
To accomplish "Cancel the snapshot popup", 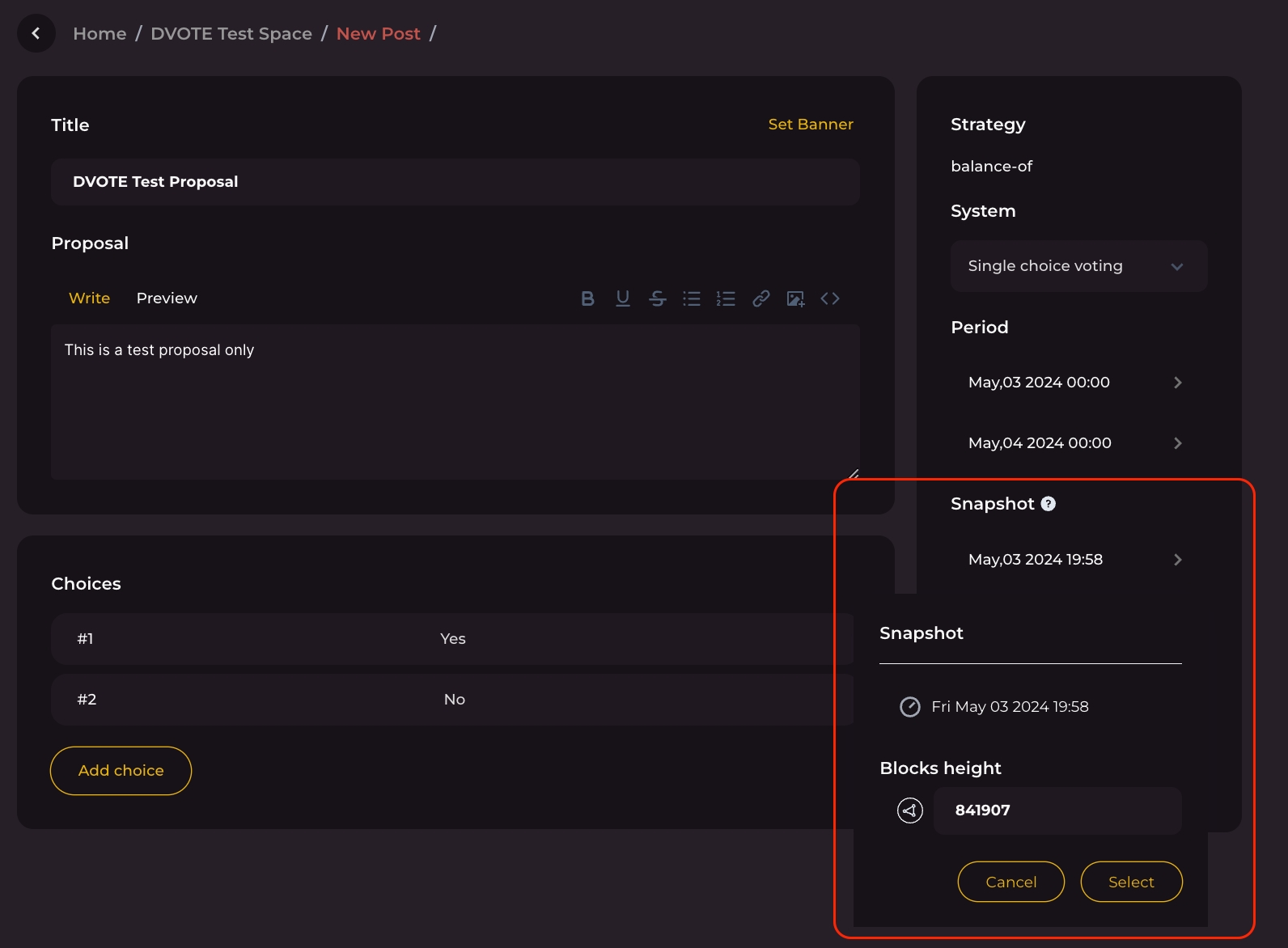I will [x=1010, y=882].
